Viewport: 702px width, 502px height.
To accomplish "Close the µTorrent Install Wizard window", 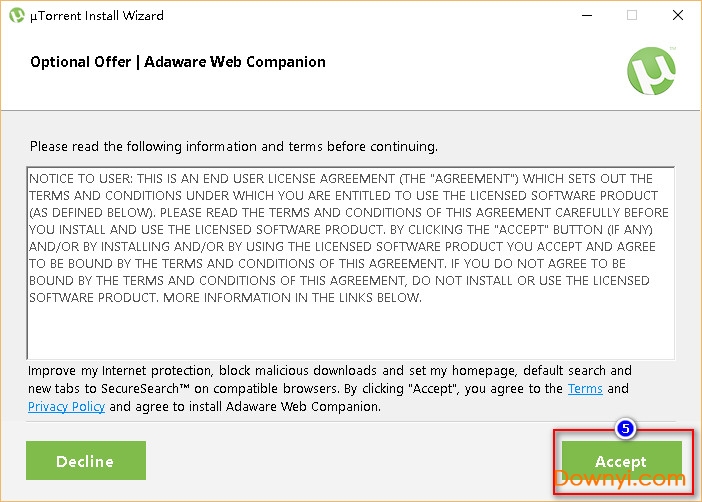I will click(678, 16).
